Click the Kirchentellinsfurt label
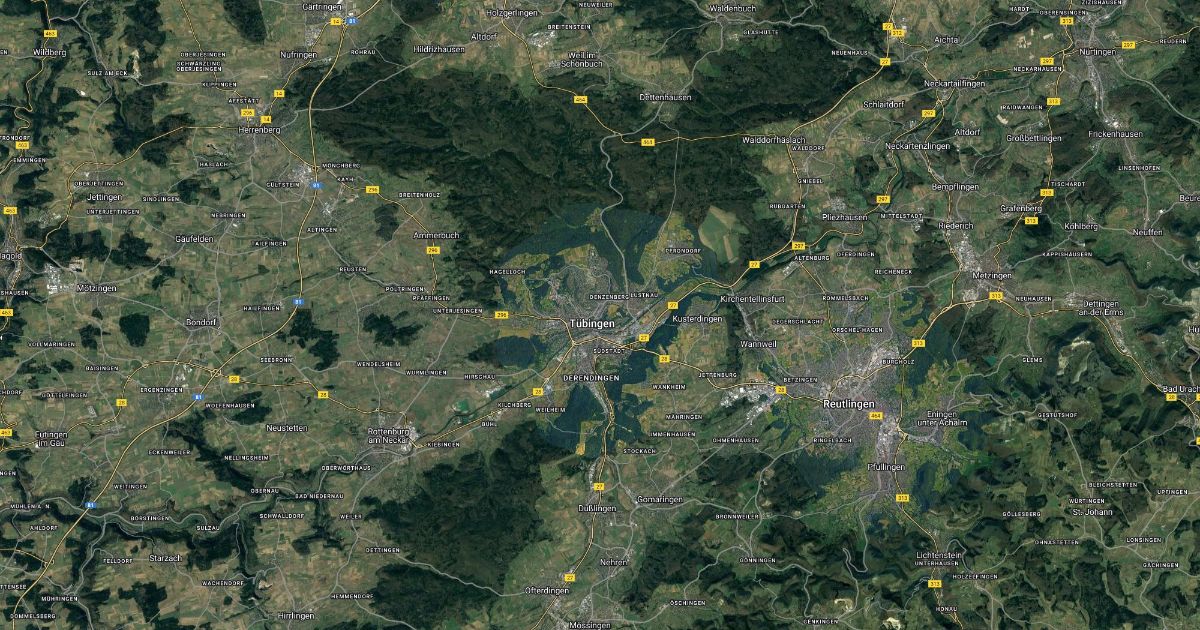The image size is (1200, 630). (752, 299)
